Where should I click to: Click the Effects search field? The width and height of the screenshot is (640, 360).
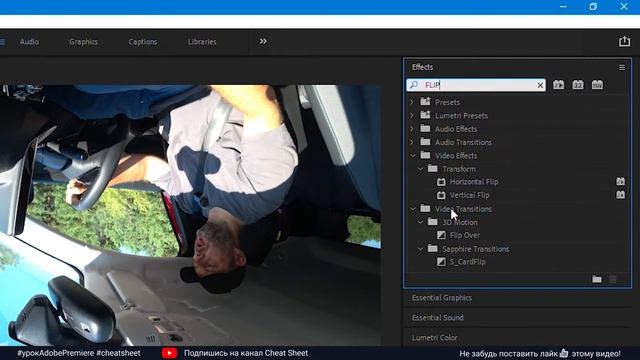tap(476, 85)
